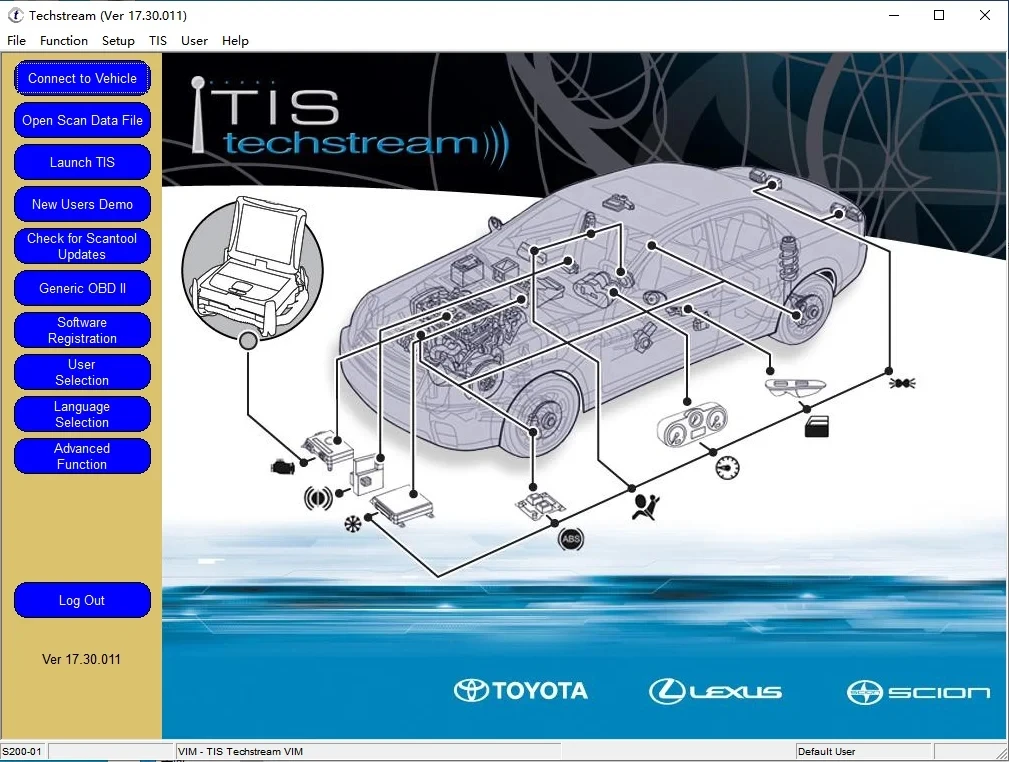Open the Setup menu
Image resolution: width=1009 pixels, height=762 pixels.
(x=118, y=41)
